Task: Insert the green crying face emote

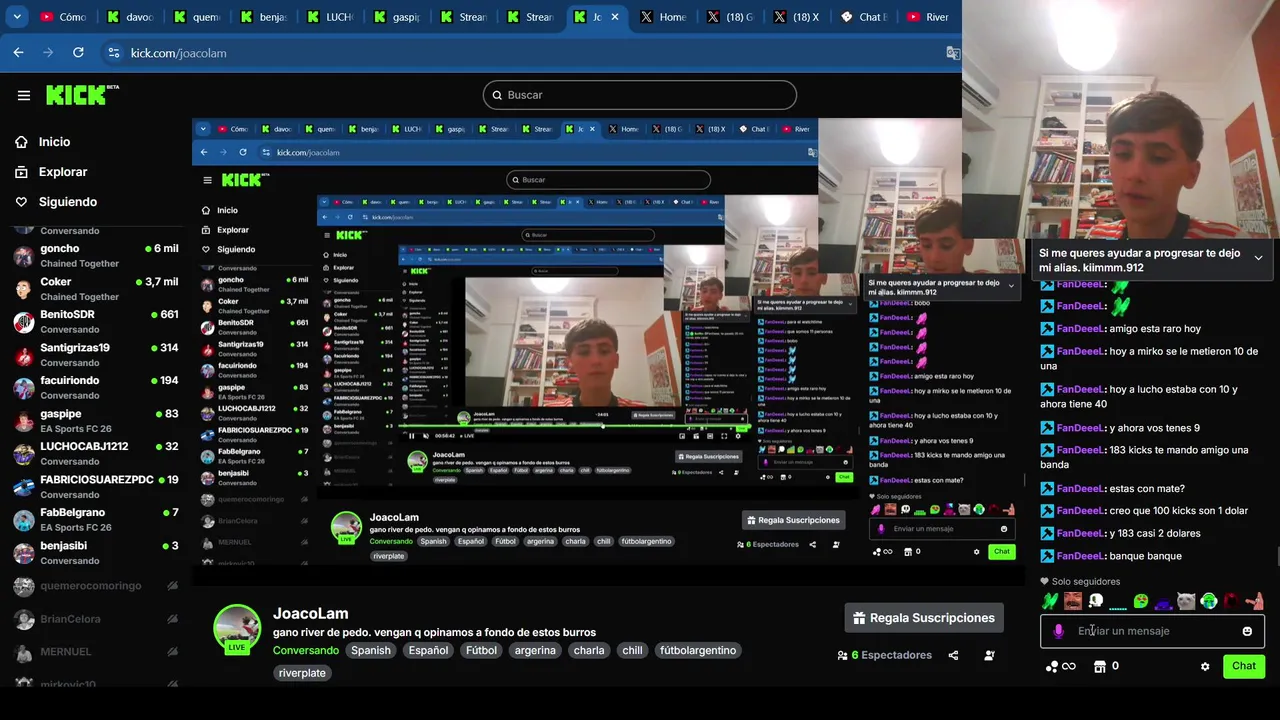Action: click(1141, 601)
